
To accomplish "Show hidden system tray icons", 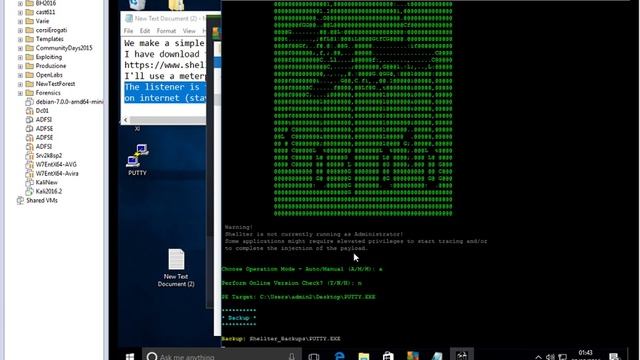I will 538,357.
